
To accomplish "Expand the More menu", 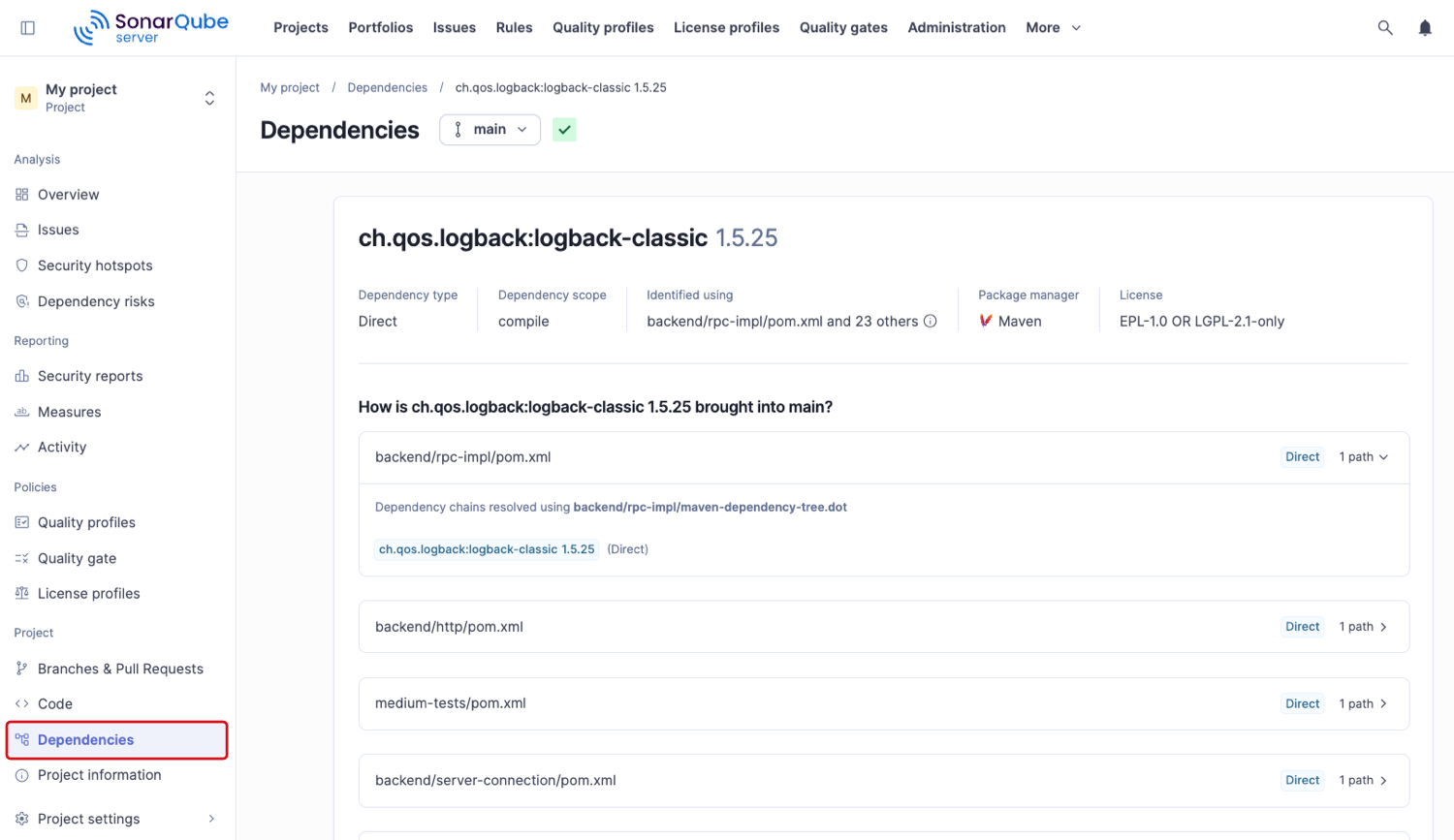I will click(1053, 28).
